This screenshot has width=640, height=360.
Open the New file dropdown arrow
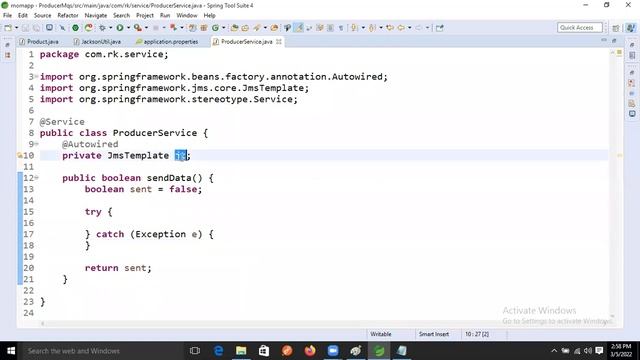coord(16,28)
